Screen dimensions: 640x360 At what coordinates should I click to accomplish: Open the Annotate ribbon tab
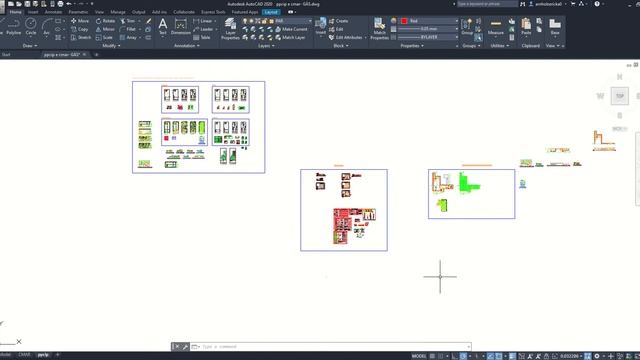tap(53, 12)
